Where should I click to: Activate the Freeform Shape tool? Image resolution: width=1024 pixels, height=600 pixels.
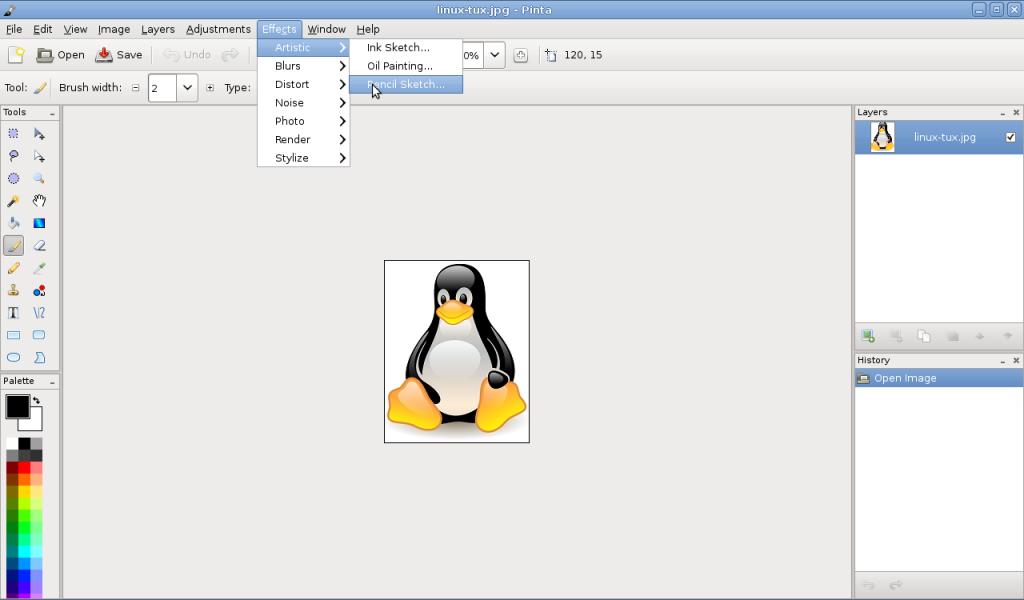pos(39,357)
